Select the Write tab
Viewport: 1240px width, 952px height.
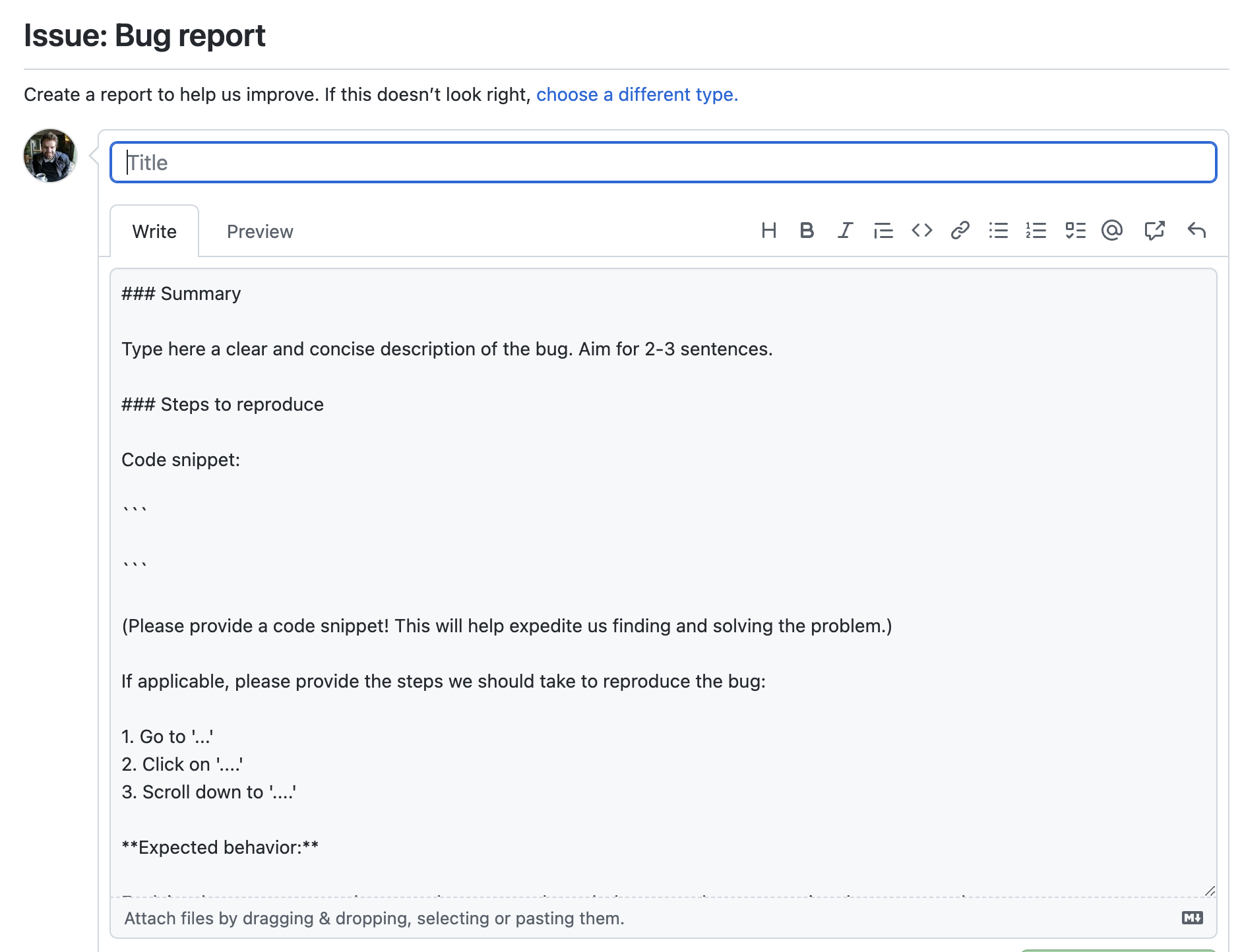pyautogui.click(x=154, y=231)
